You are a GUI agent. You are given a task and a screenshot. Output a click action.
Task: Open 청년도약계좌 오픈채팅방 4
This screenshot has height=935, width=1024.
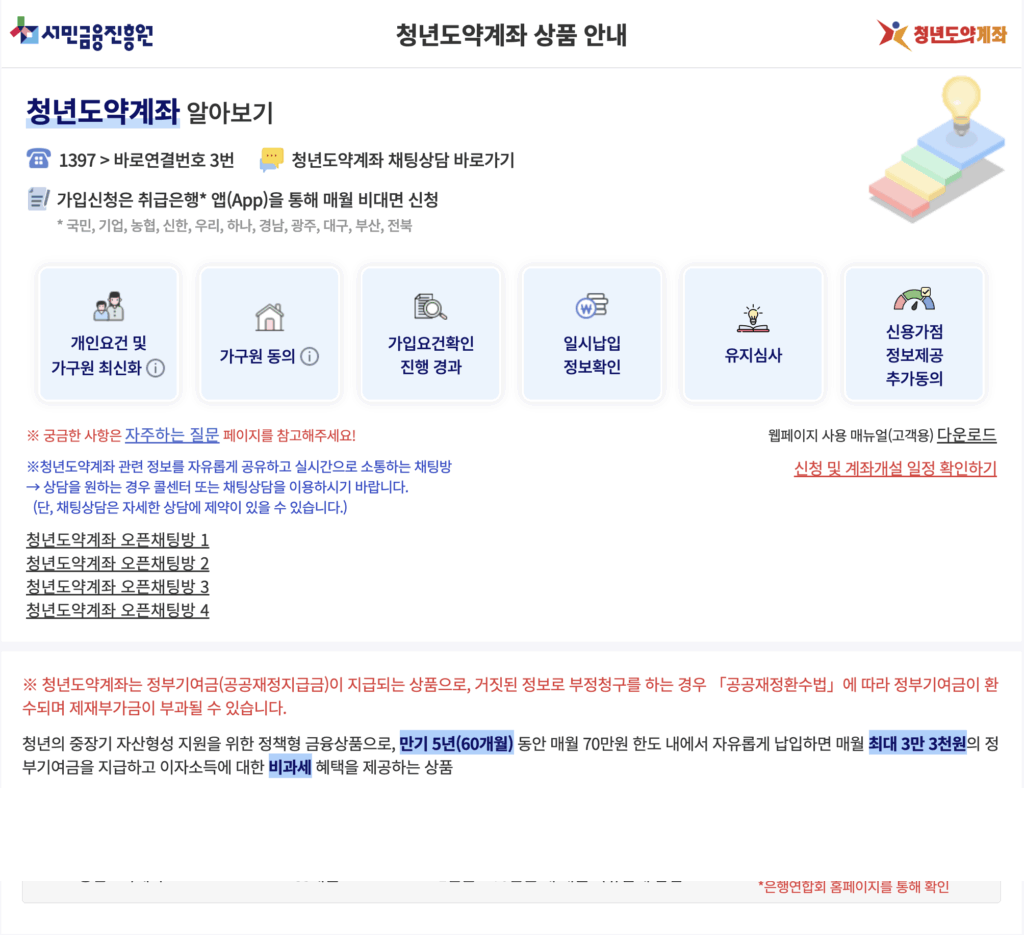coord(117,611)
